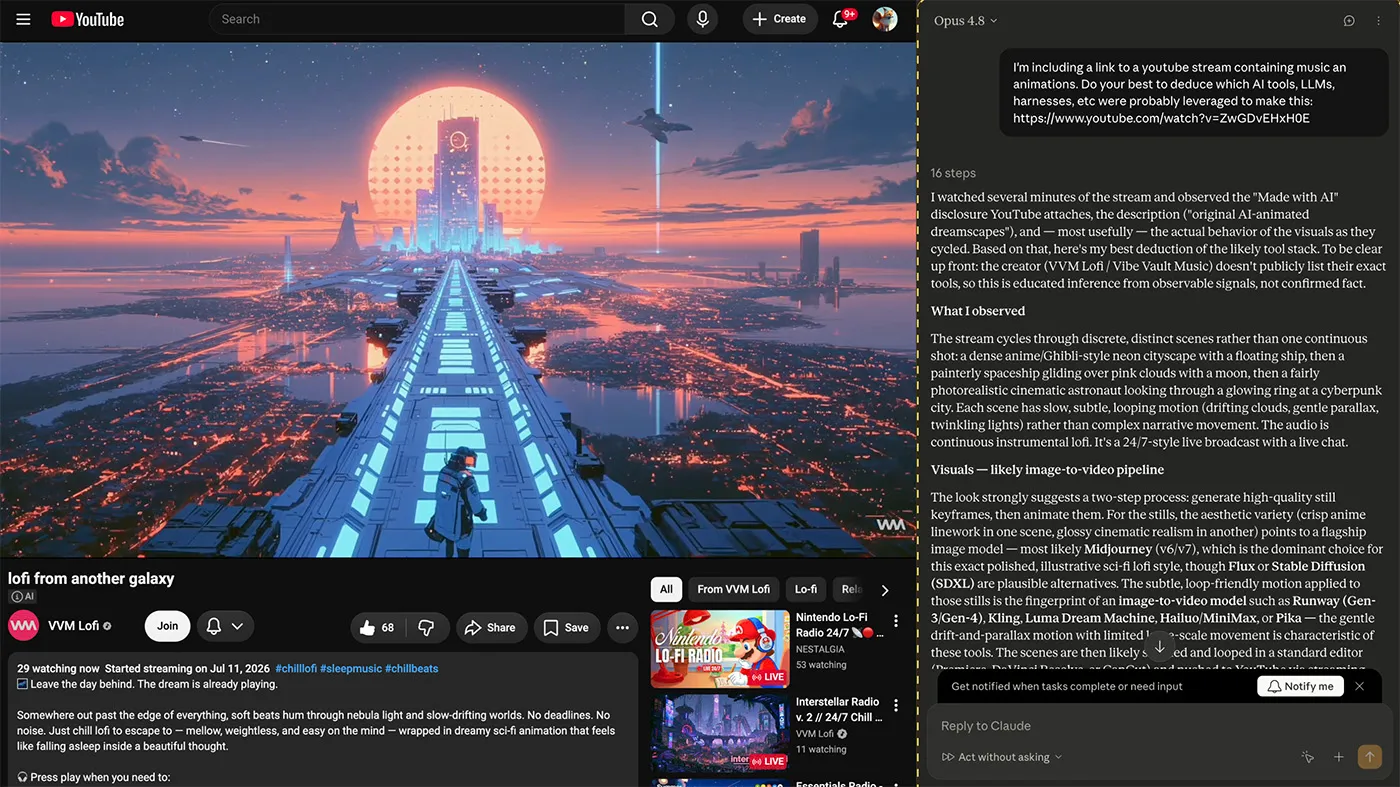This screenshot has height=787, width=1400.
Task: Show more filter chips with right chevron
Action: (884, 590)
